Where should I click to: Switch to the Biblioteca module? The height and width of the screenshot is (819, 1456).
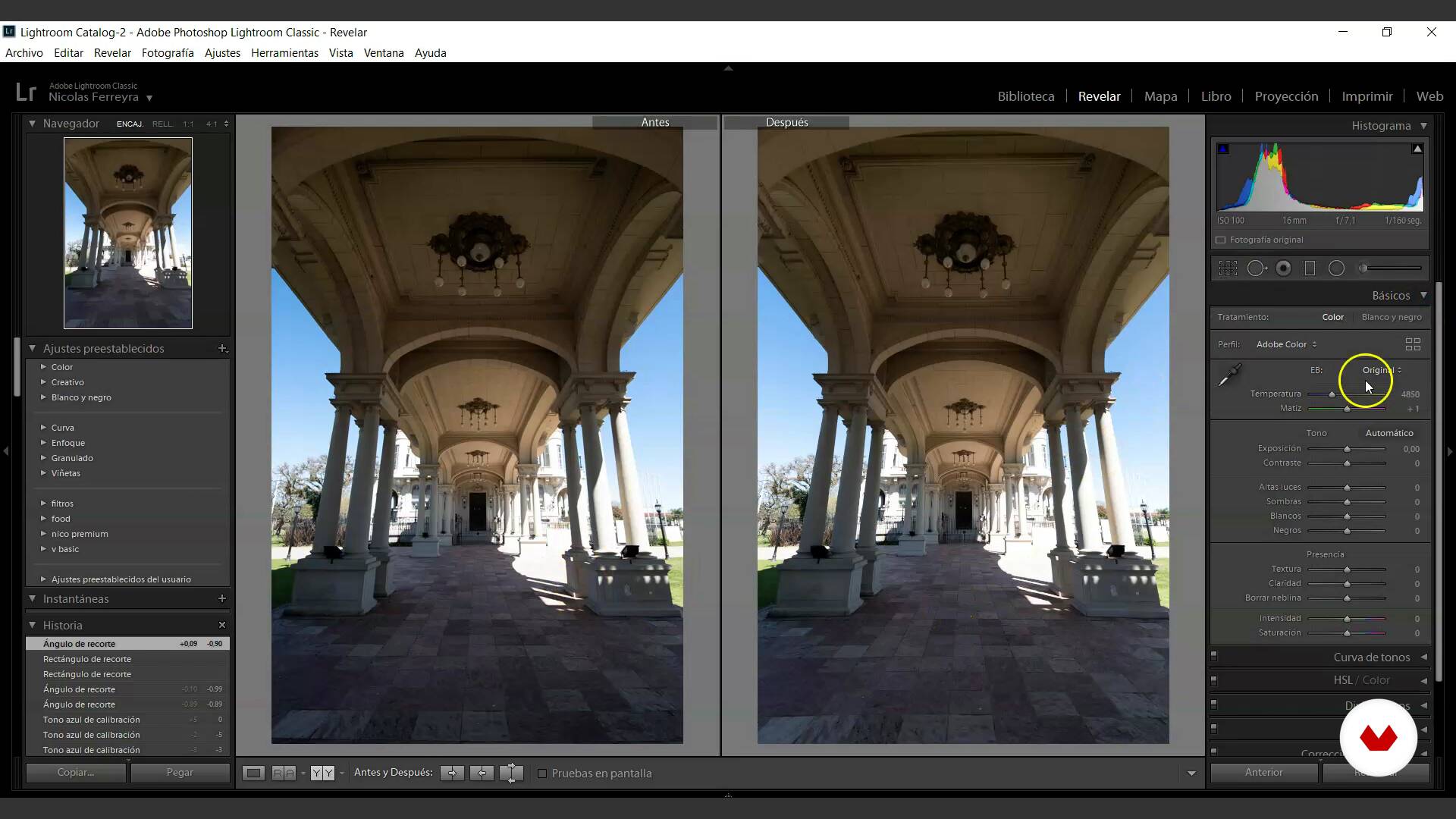click(1025, 96)
